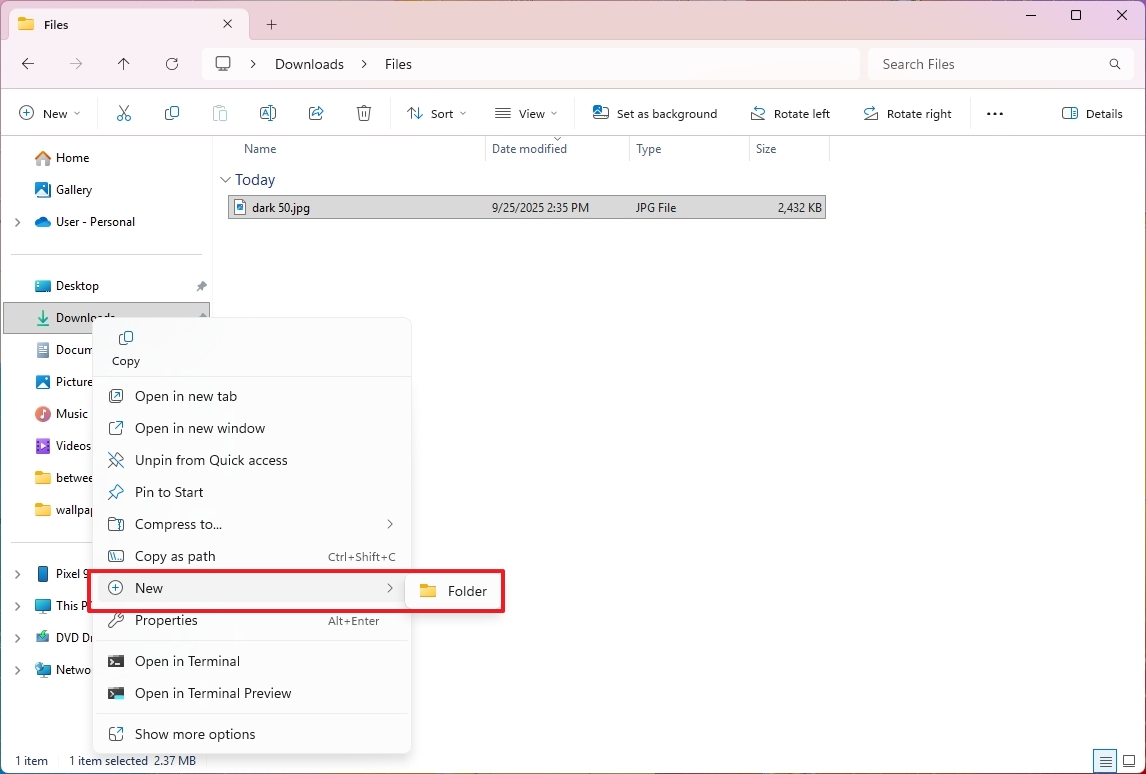The image size is (1146, 774).
Task: Open the New dropdown in toolbar
Action: click(49, 113)
